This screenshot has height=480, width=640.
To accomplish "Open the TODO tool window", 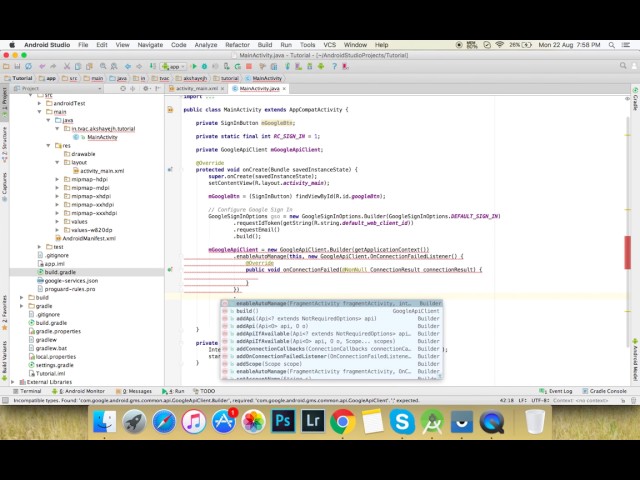I will (x=204, y=391).
